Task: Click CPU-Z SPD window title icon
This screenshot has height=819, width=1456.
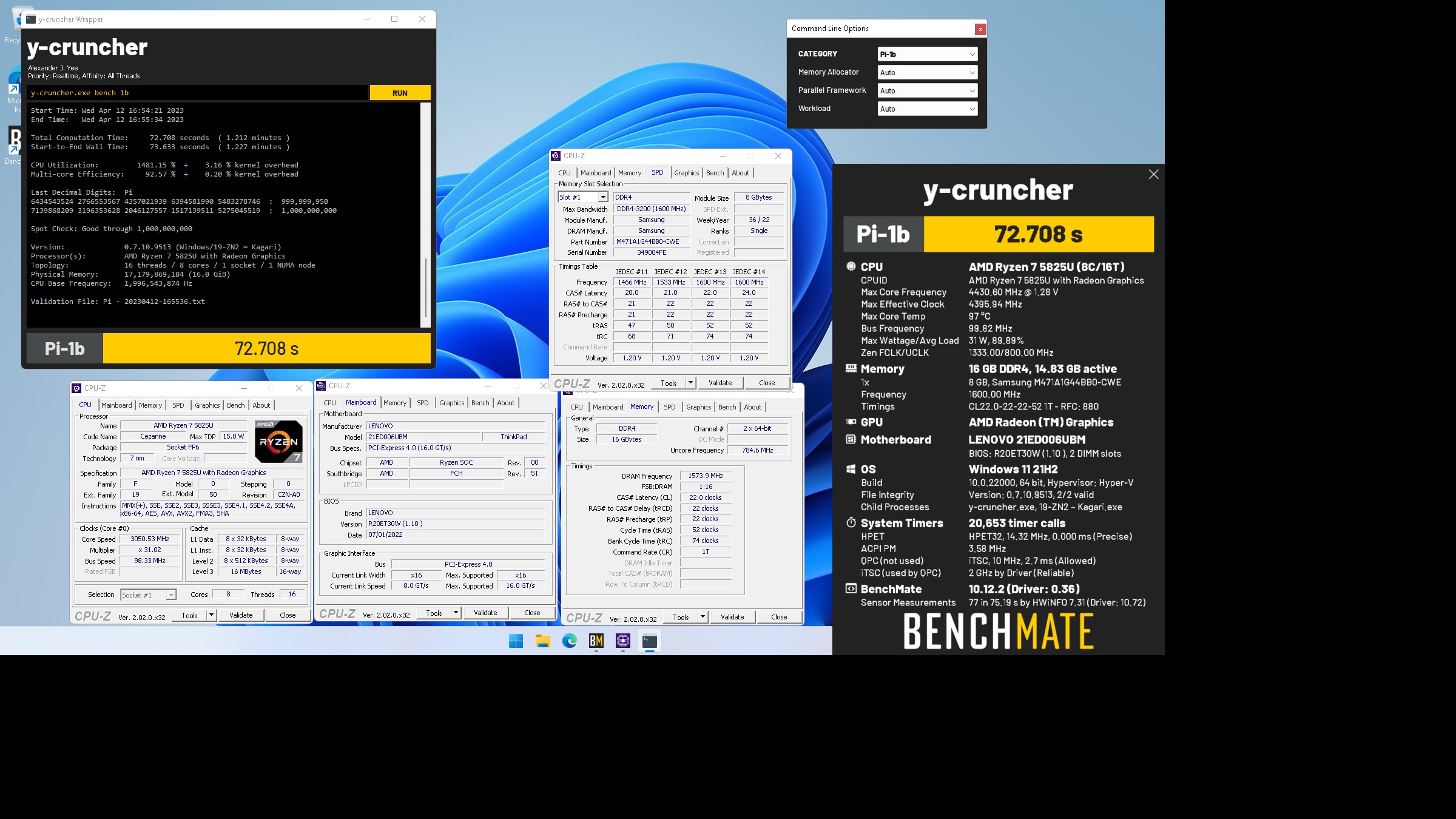Action: (x=556, y=156)
